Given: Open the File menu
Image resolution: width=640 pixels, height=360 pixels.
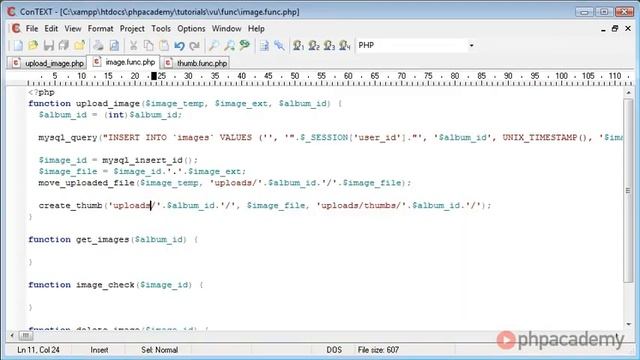Looking at the screenshot, I should click(32, 29).
